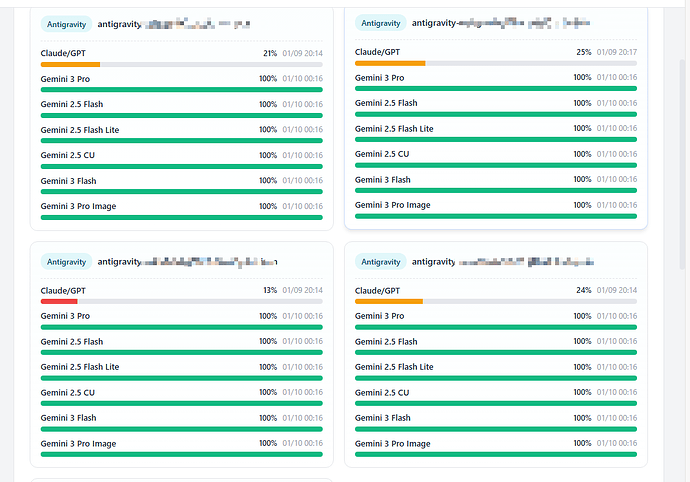The height and width of the screenshot is (482, 690).
Task: Click Gemini 2.5 CU label in the 21% card
Action: [67, 155]
